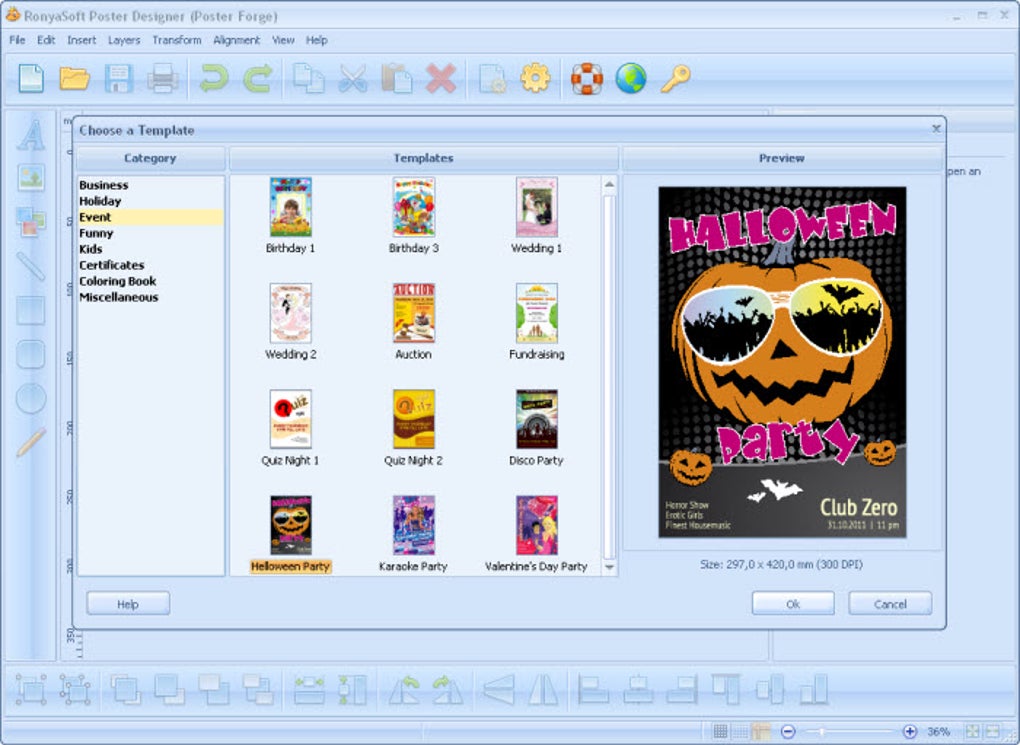Click the Cancel button

point(890,604)
